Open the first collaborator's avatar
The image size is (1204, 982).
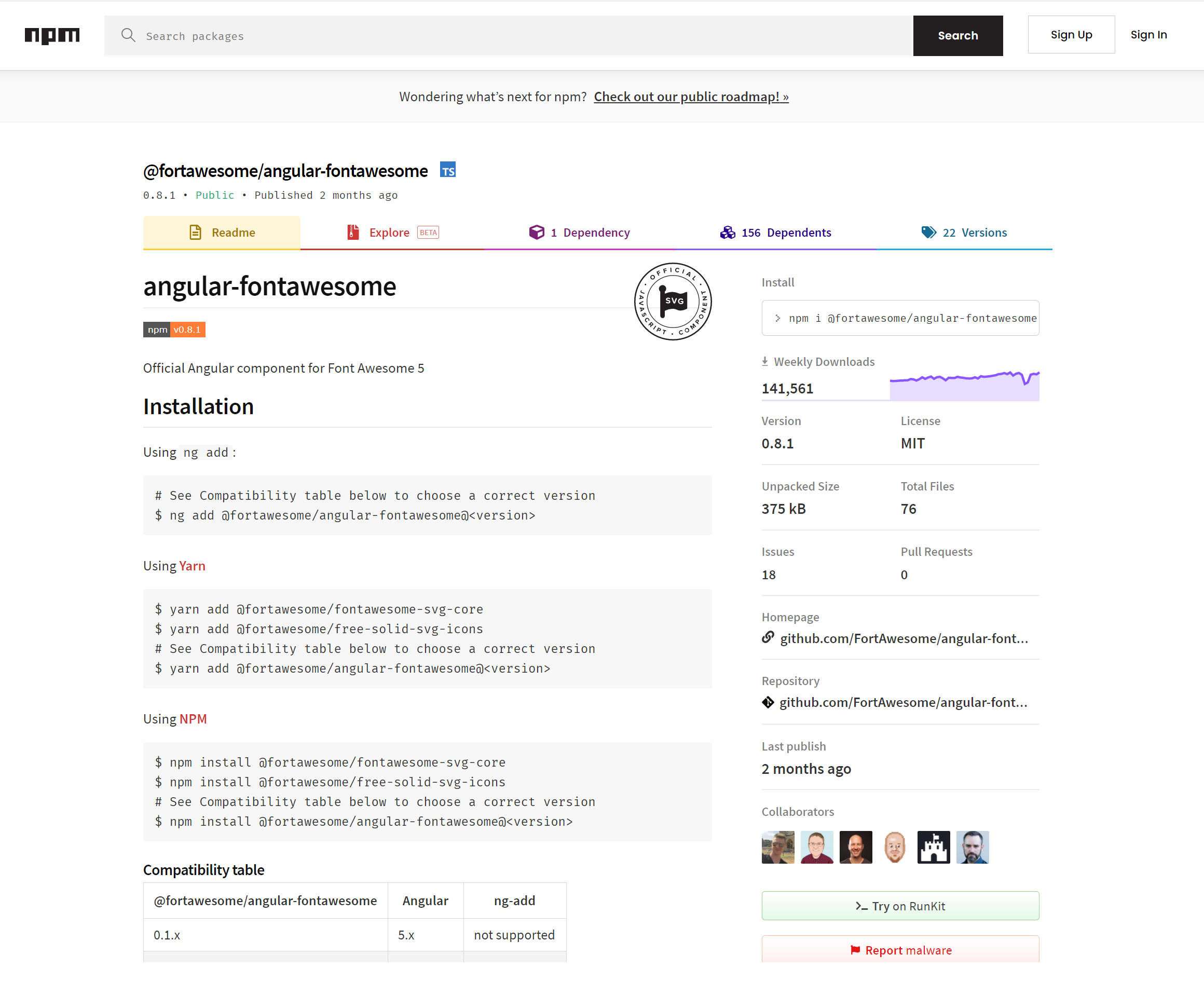click(777, 847)
